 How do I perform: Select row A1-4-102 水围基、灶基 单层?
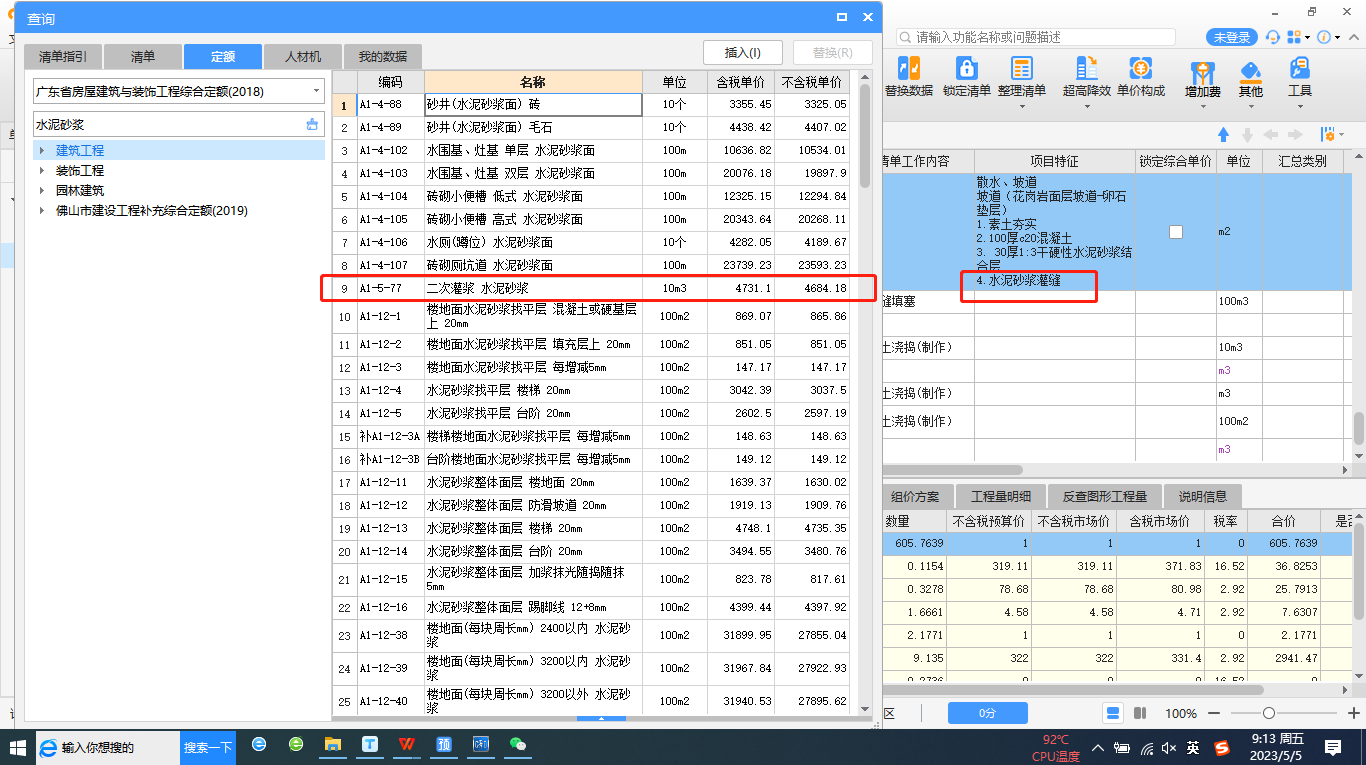coord(591,150)
